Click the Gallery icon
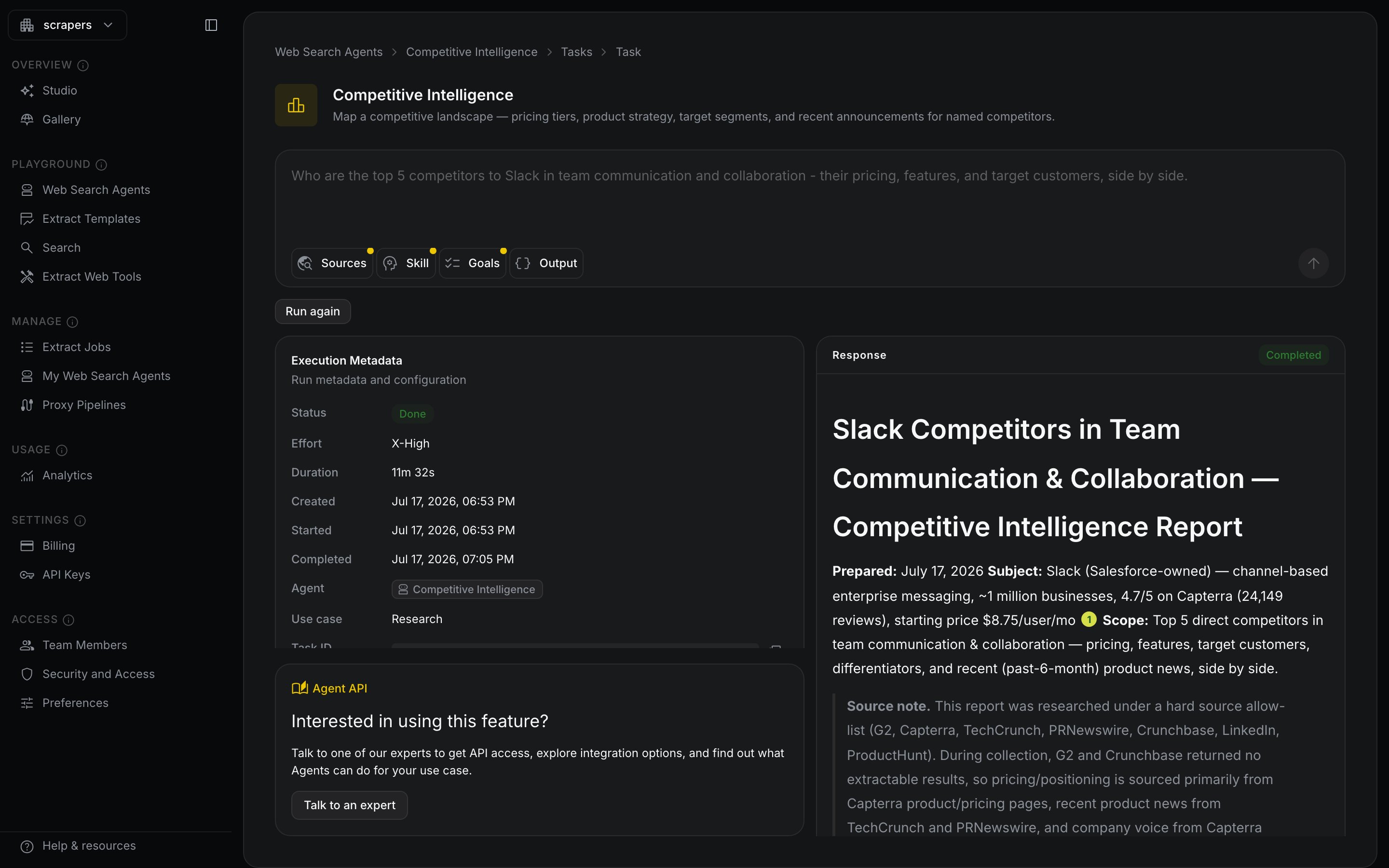The width and height of the screenshot is (1389, 868). click(x=27, y=120)
